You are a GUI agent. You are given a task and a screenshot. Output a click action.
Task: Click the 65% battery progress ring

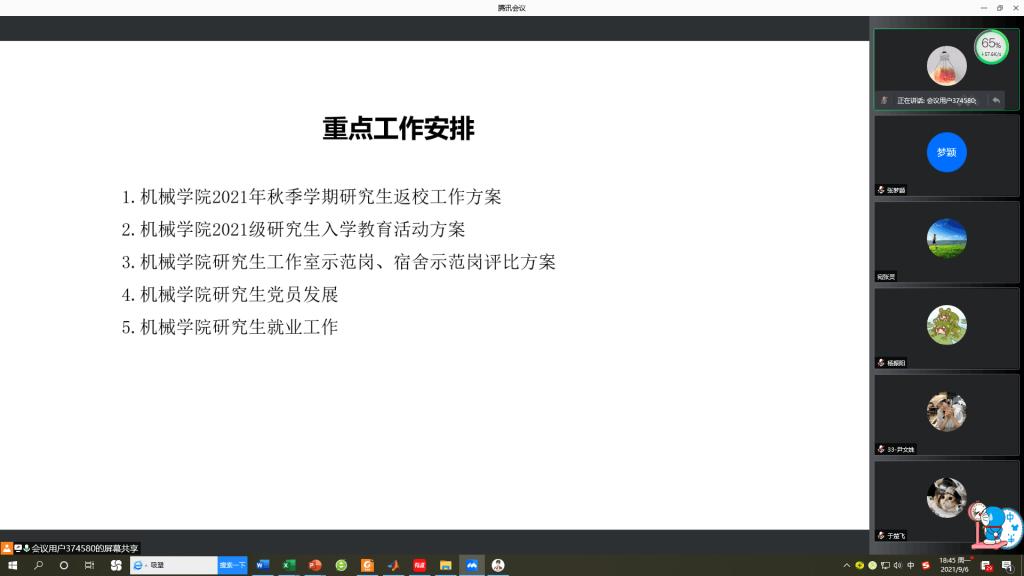point(991,48)
